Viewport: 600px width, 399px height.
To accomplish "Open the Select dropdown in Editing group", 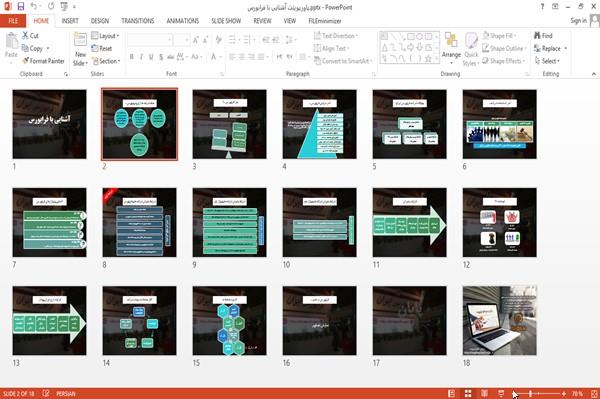I will (x=547, y=61).
